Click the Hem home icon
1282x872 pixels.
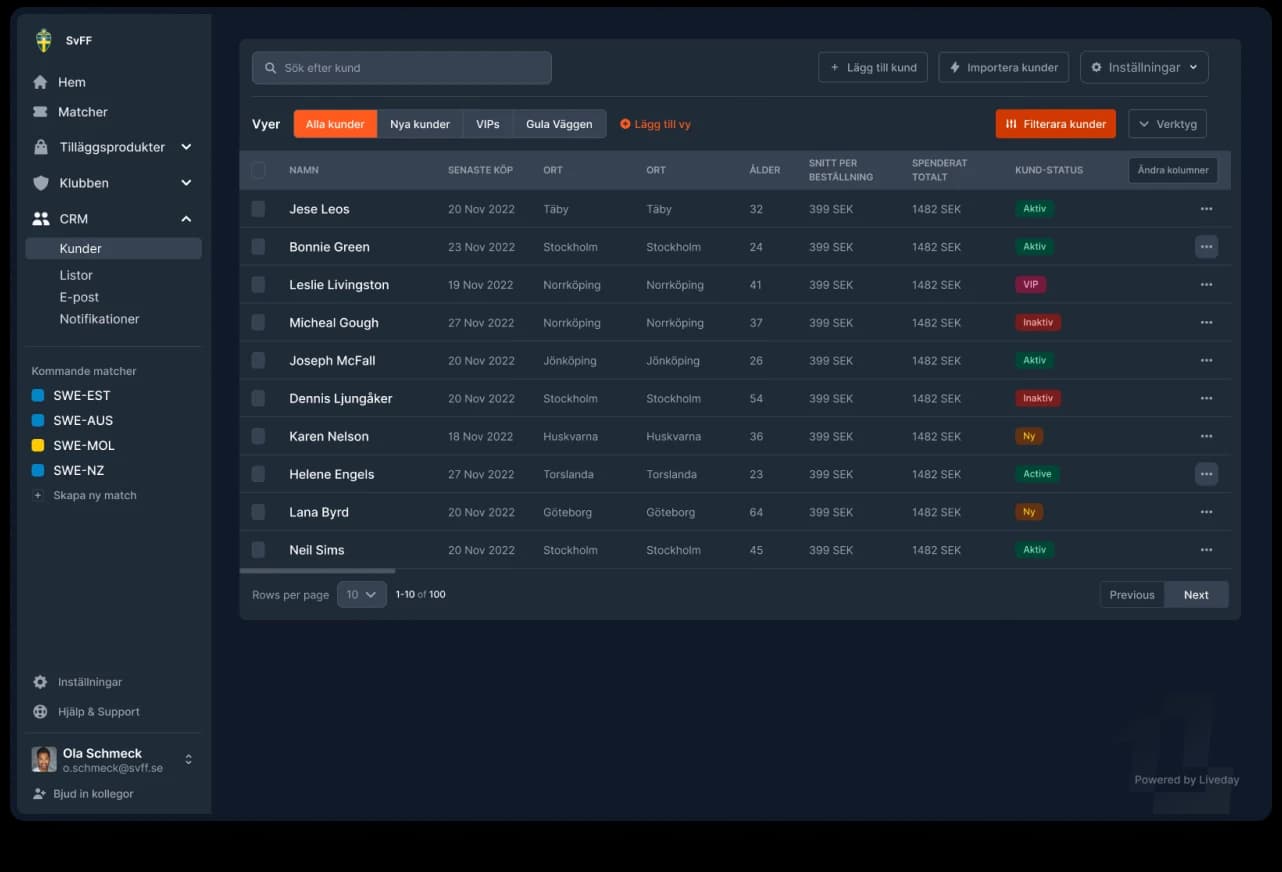point(40,82)
